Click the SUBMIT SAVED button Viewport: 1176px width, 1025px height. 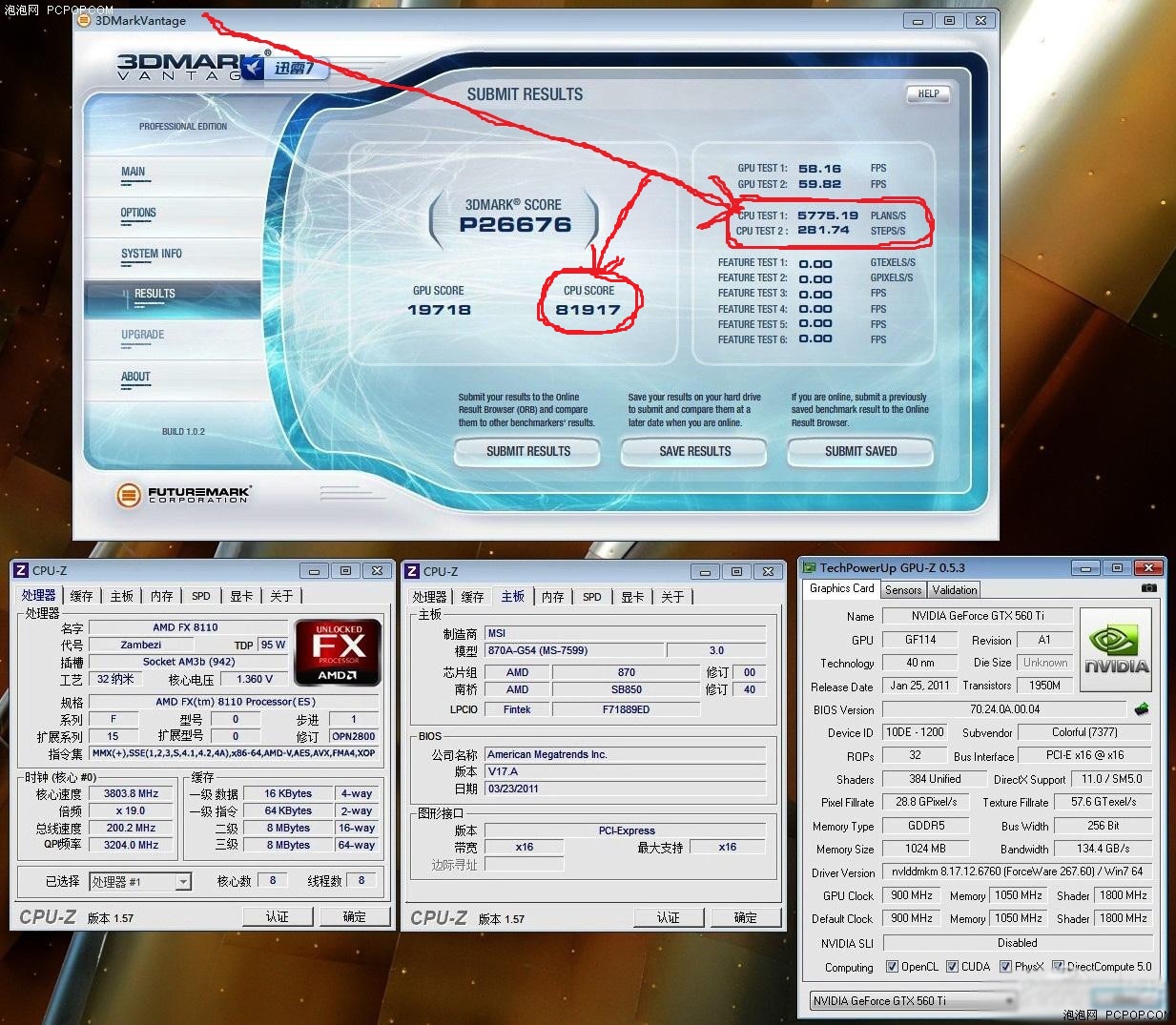tap(860, 452)
